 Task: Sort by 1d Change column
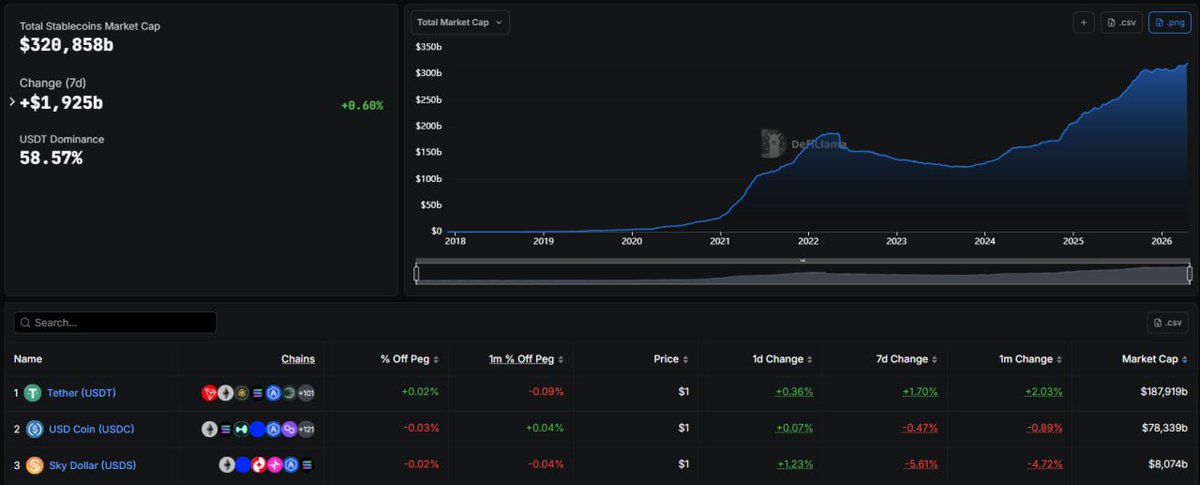tap(785, 359)
